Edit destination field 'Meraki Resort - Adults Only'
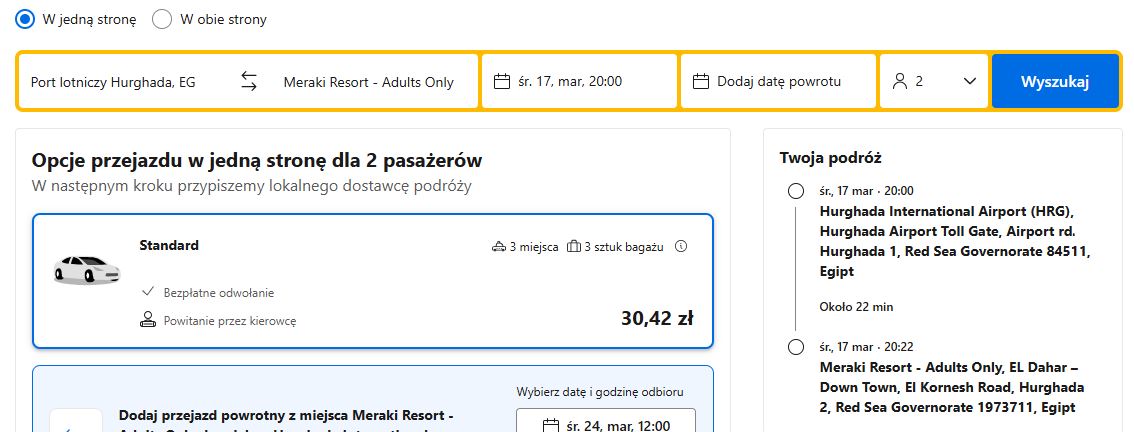 tap(369, 82)
